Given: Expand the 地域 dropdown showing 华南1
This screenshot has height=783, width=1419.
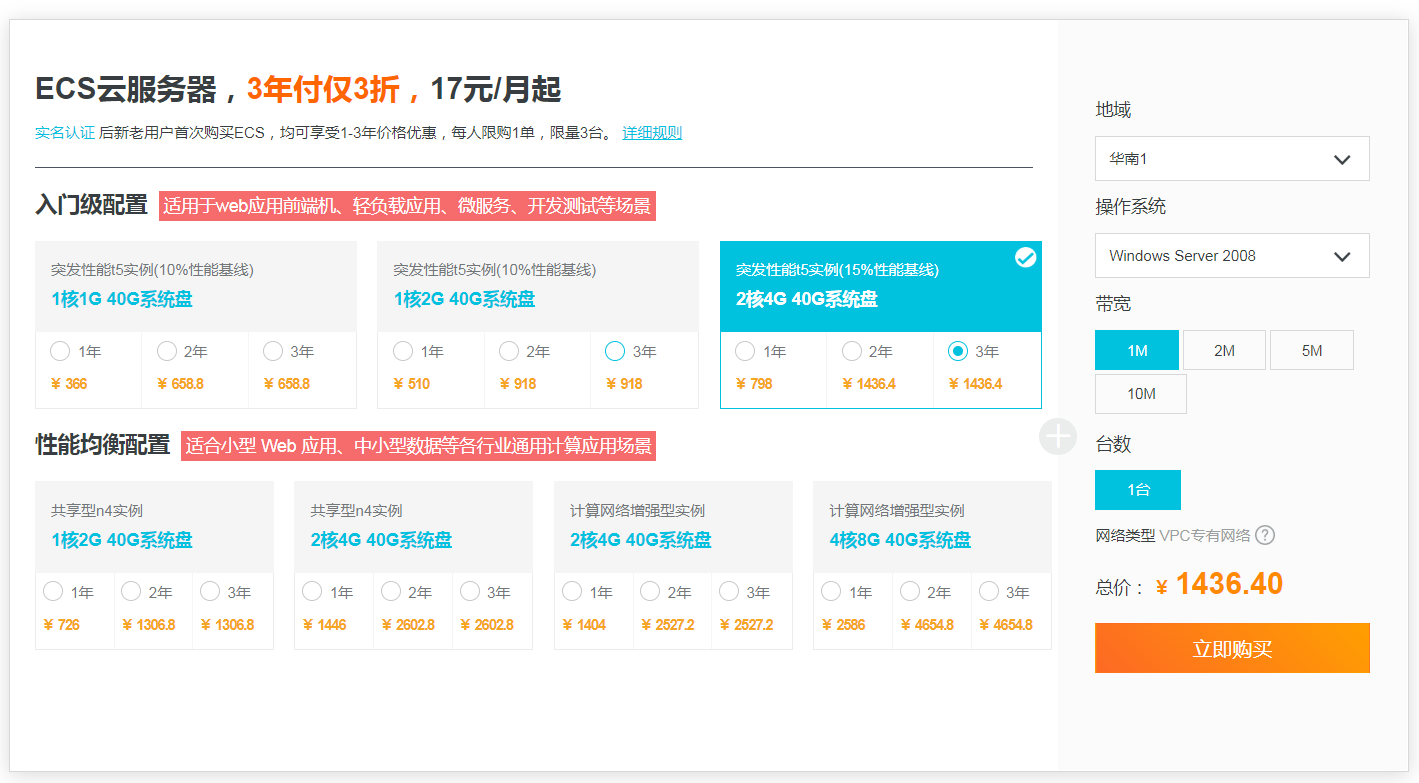Looking at the screenshot, I should [x=1231, y=159].
